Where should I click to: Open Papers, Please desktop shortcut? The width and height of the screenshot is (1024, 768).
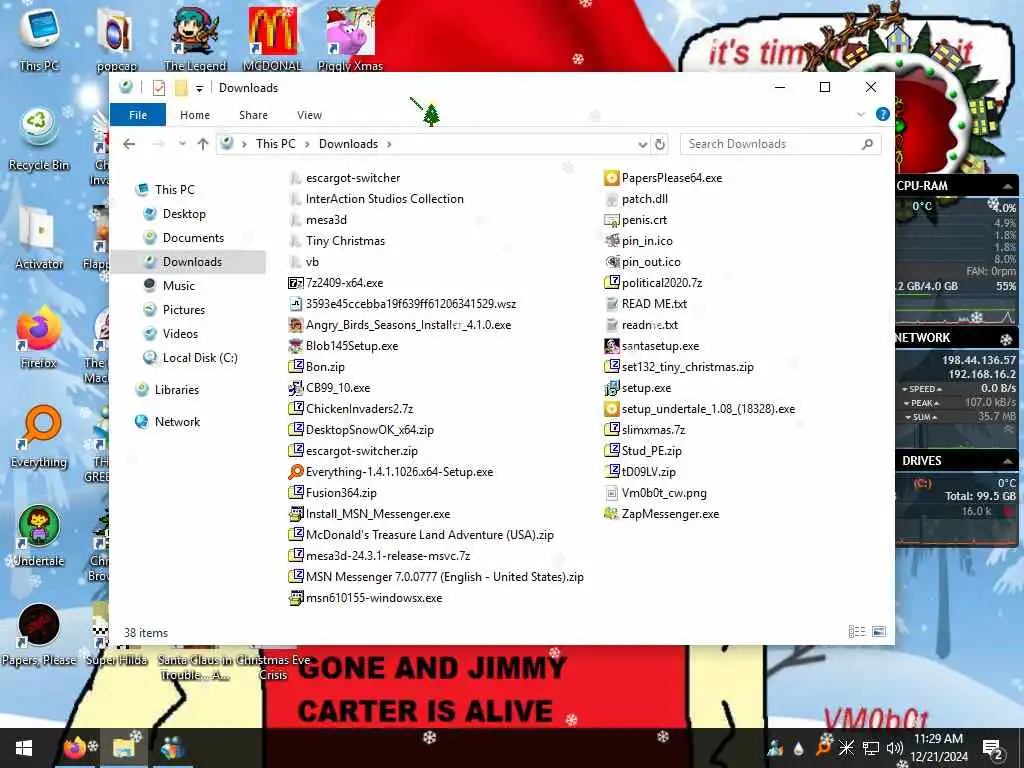pyautogui.click(x=39, y=635)
